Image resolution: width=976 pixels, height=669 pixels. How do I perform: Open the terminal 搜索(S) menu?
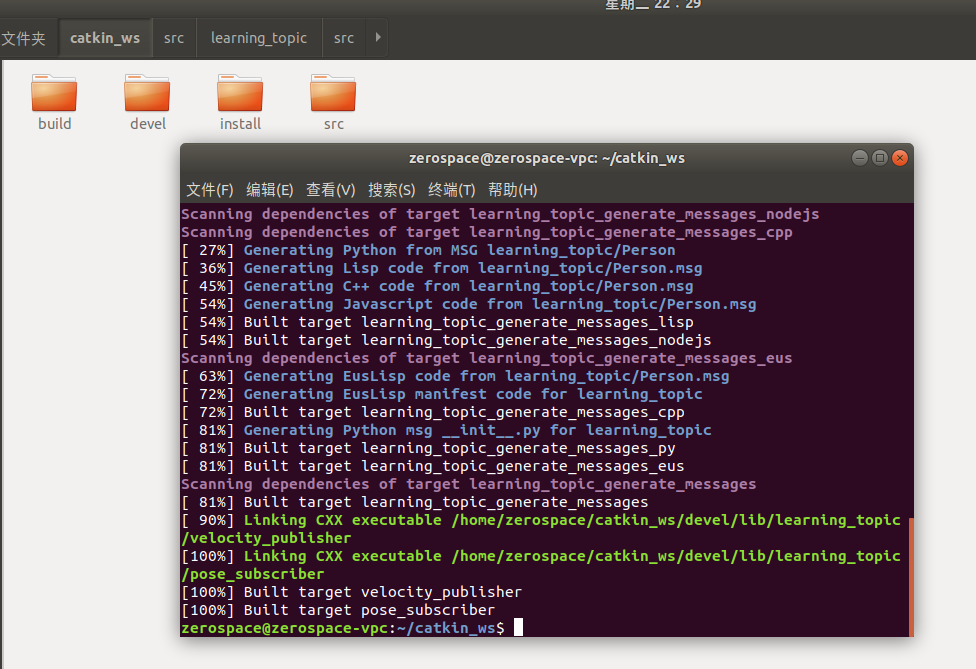coord(392,190)
